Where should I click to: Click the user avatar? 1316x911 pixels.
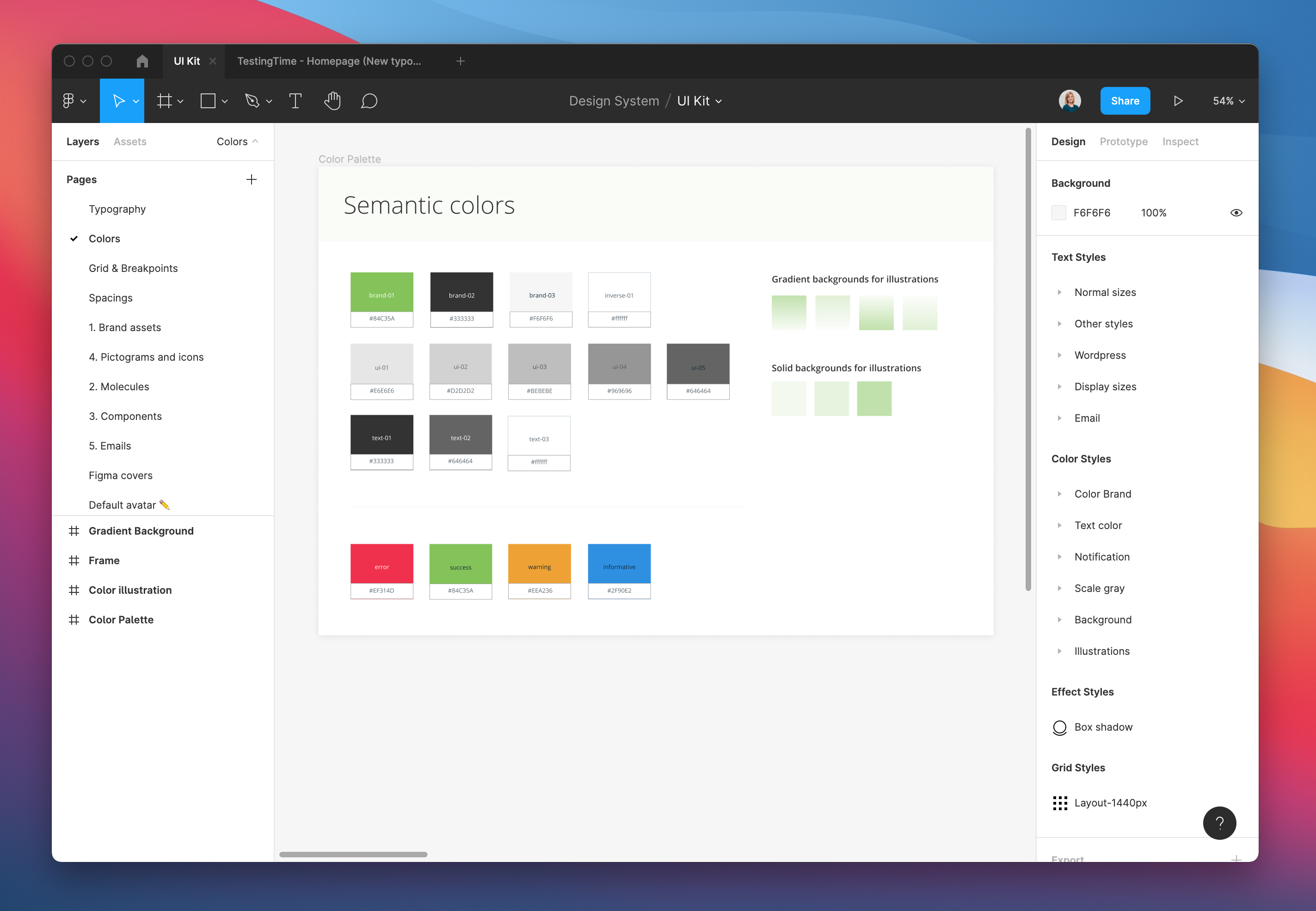[1070, 101]
